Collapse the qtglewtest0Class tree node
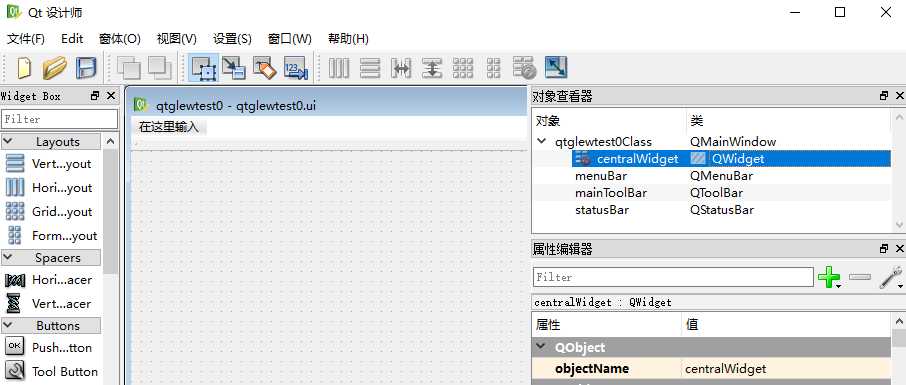The width and height of the screenshot is (906, 385). pos(541,141)
